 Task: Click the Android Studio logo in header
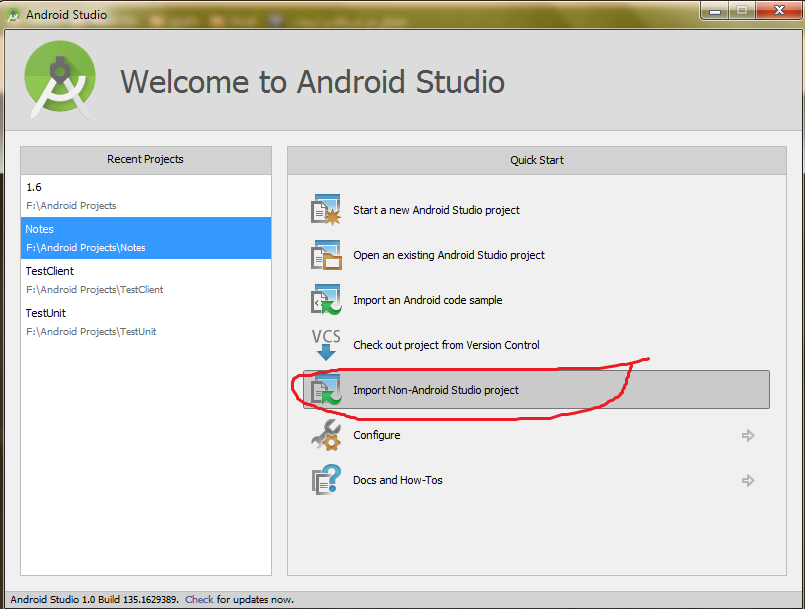(60, 79)
